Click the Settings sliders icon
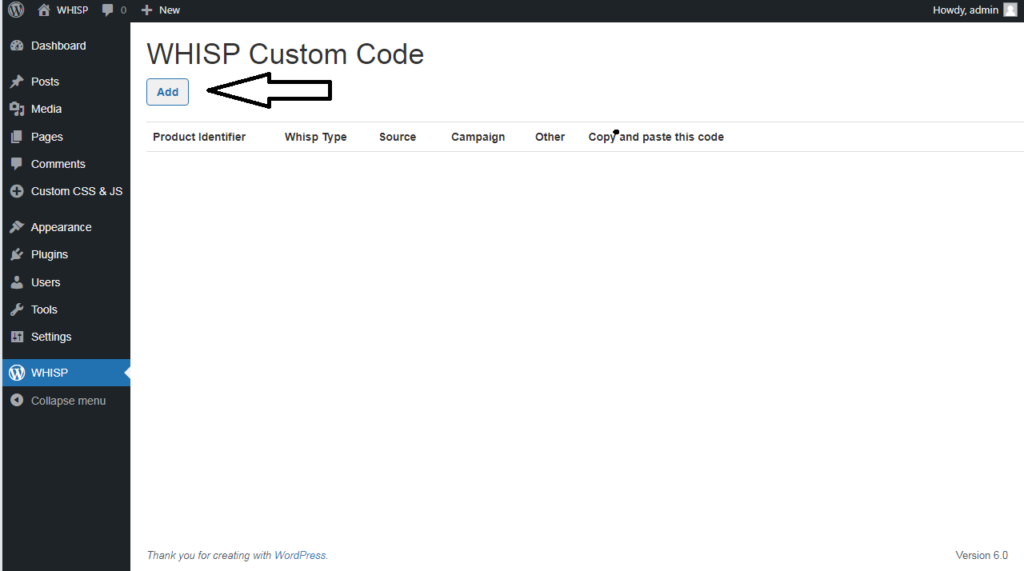 click(17, 336)
